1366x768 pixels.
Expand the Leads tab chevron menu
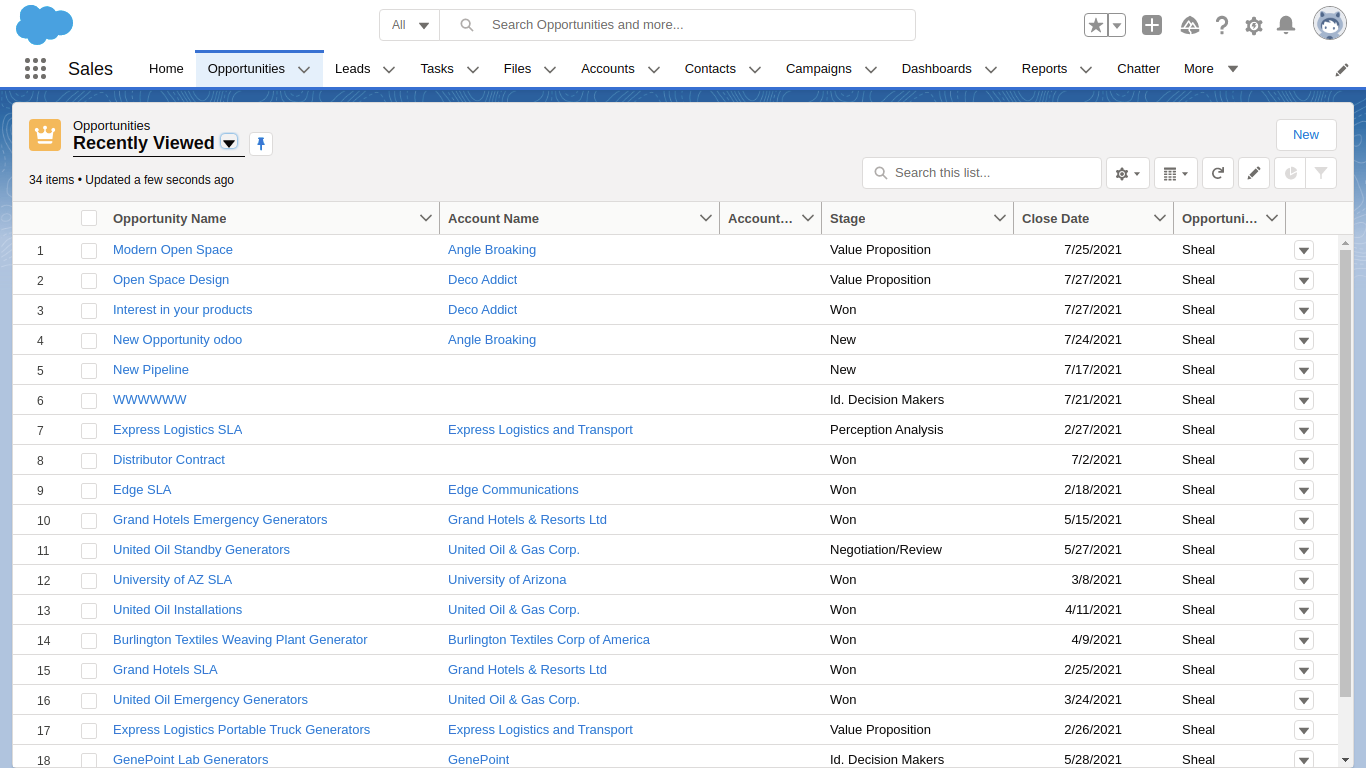click(x=389, y=69)
